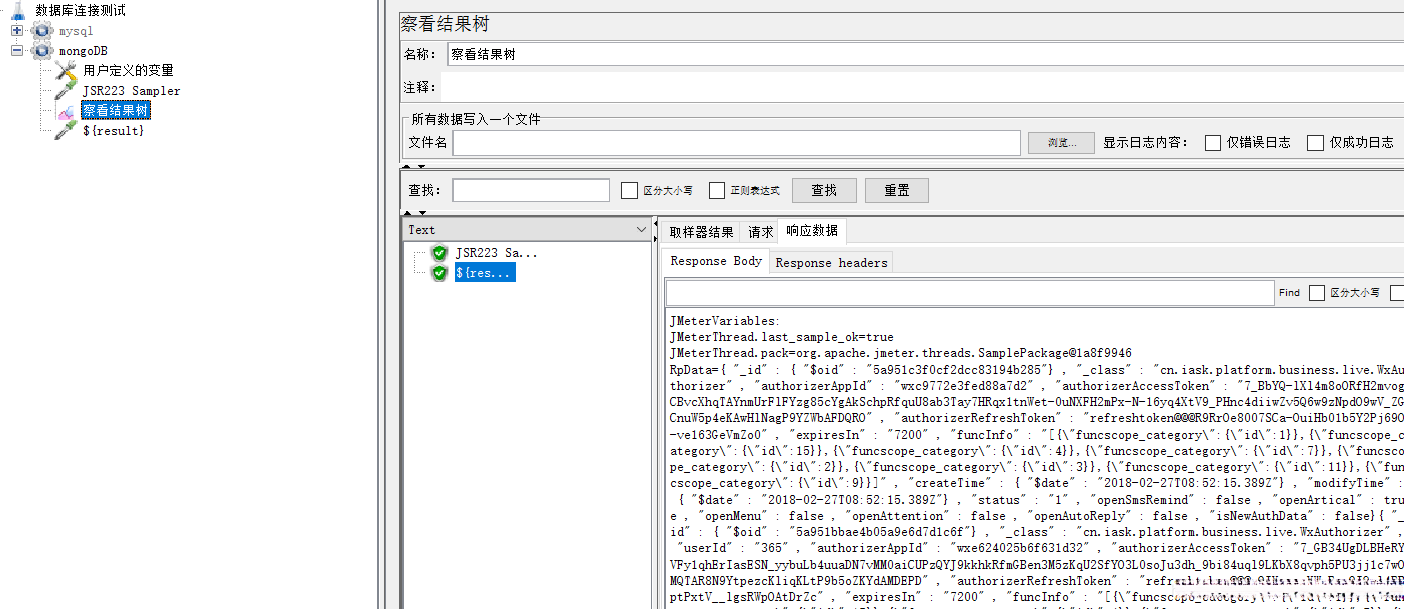Expand the mysql thread group node
Viewport: 1404px width, 609px height.
pyautogui.click(x=17, y=31)
